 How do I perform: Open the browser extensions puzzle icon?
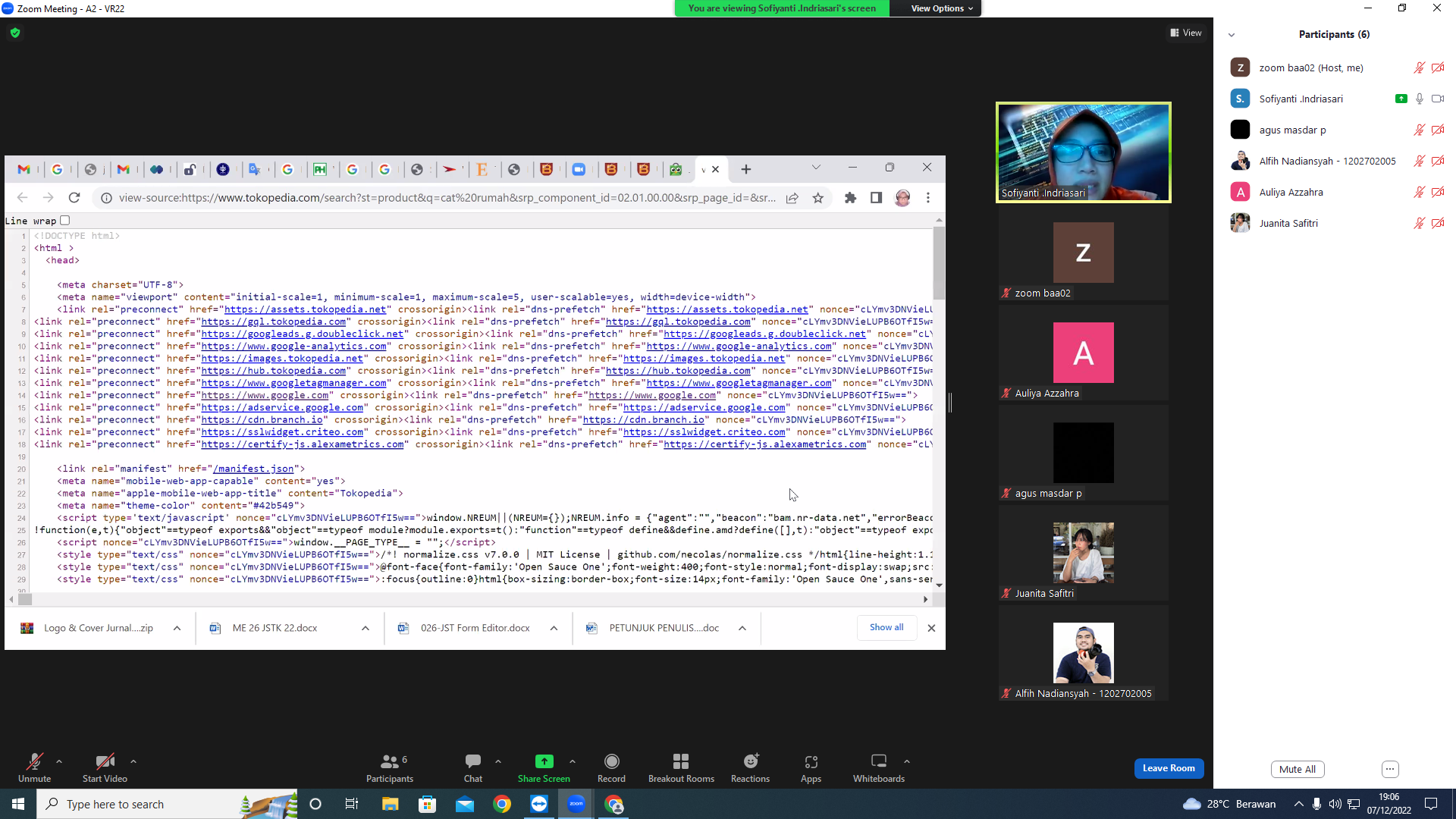[x=850, y=198]
